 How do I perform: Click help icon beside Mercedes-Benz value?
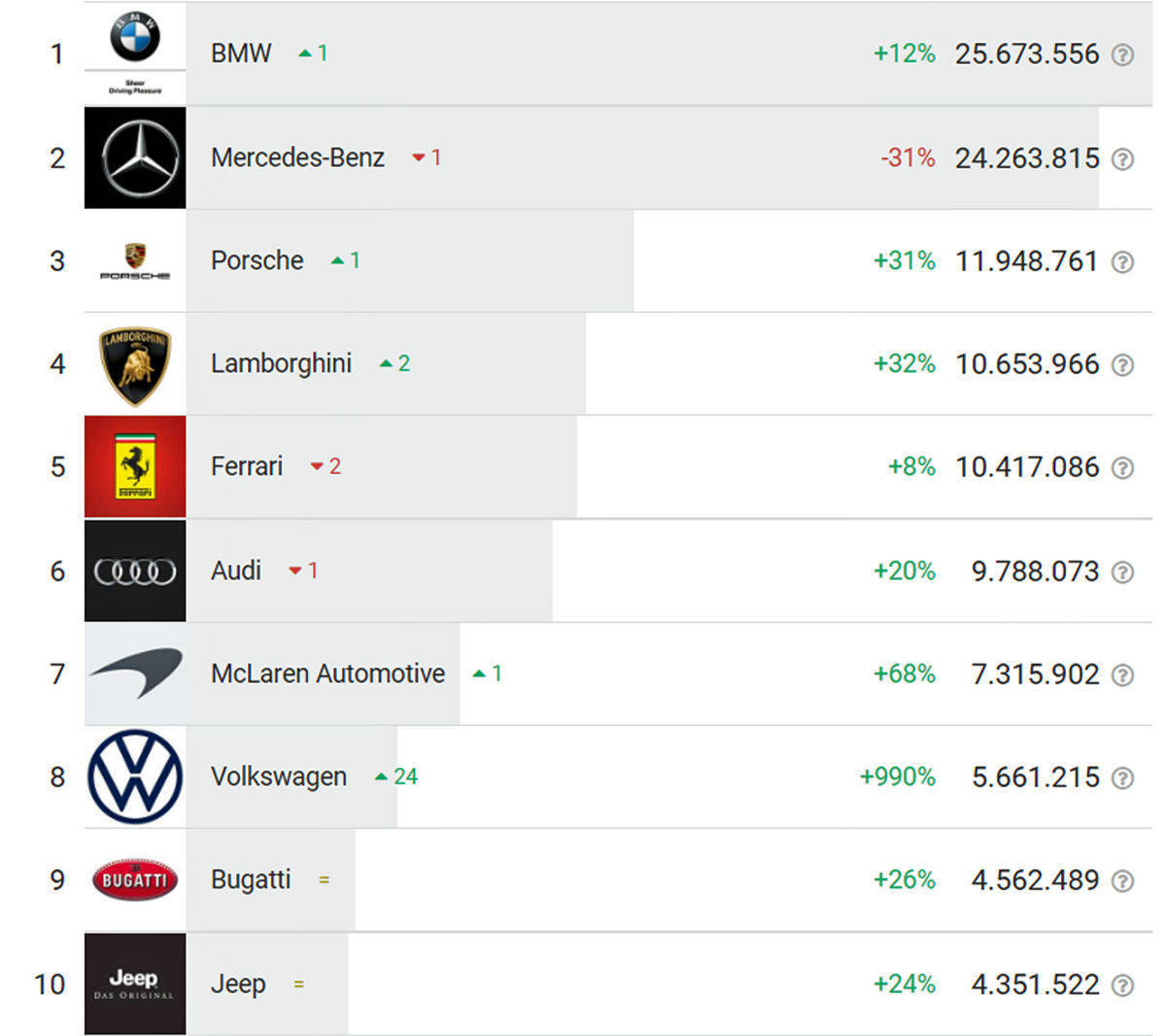pos(1122,158)
